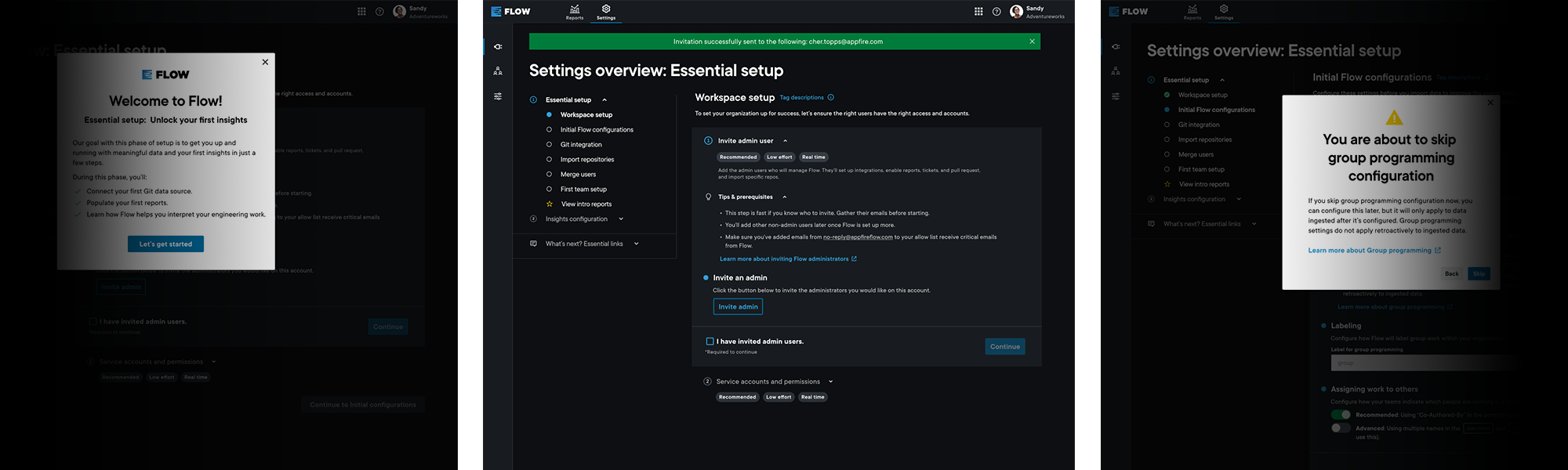Click completed Workspace setup checkmark, right screen
The height and width of the screenshot is (470, 1568).
point(1167,95)
